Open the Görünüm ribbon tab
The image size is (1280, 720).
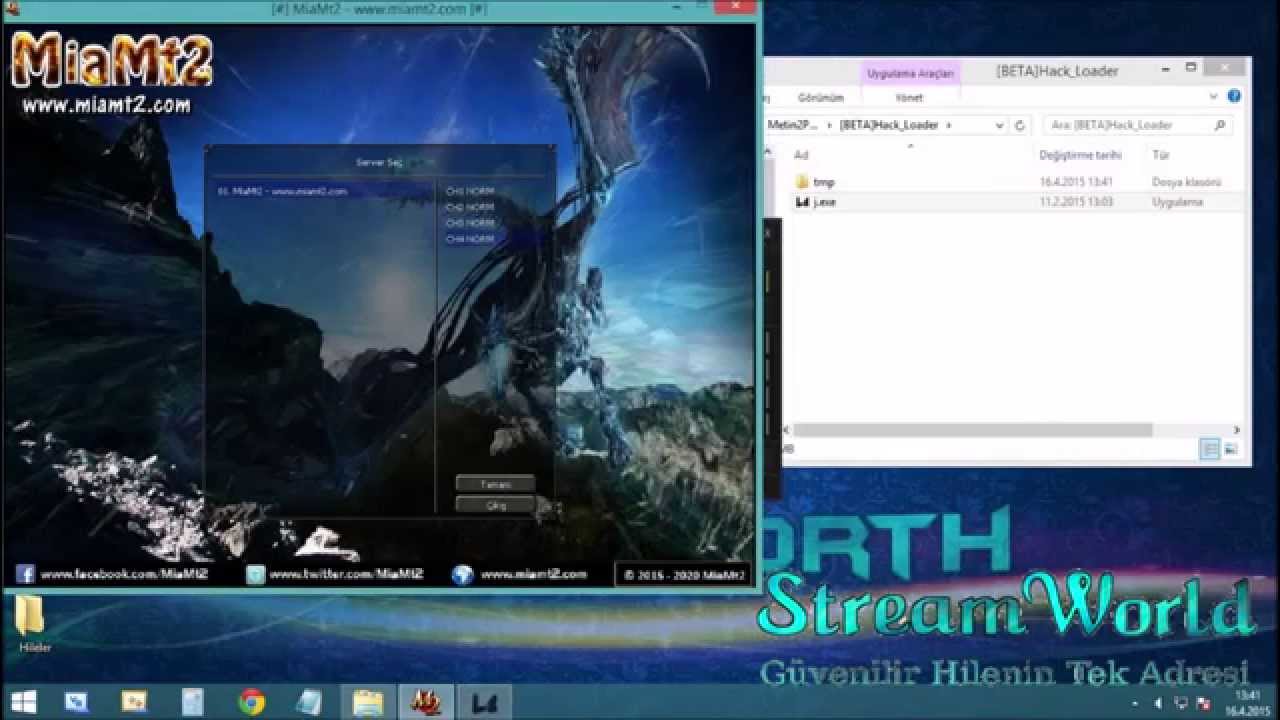pyautogui.click(x=820, y=98)
